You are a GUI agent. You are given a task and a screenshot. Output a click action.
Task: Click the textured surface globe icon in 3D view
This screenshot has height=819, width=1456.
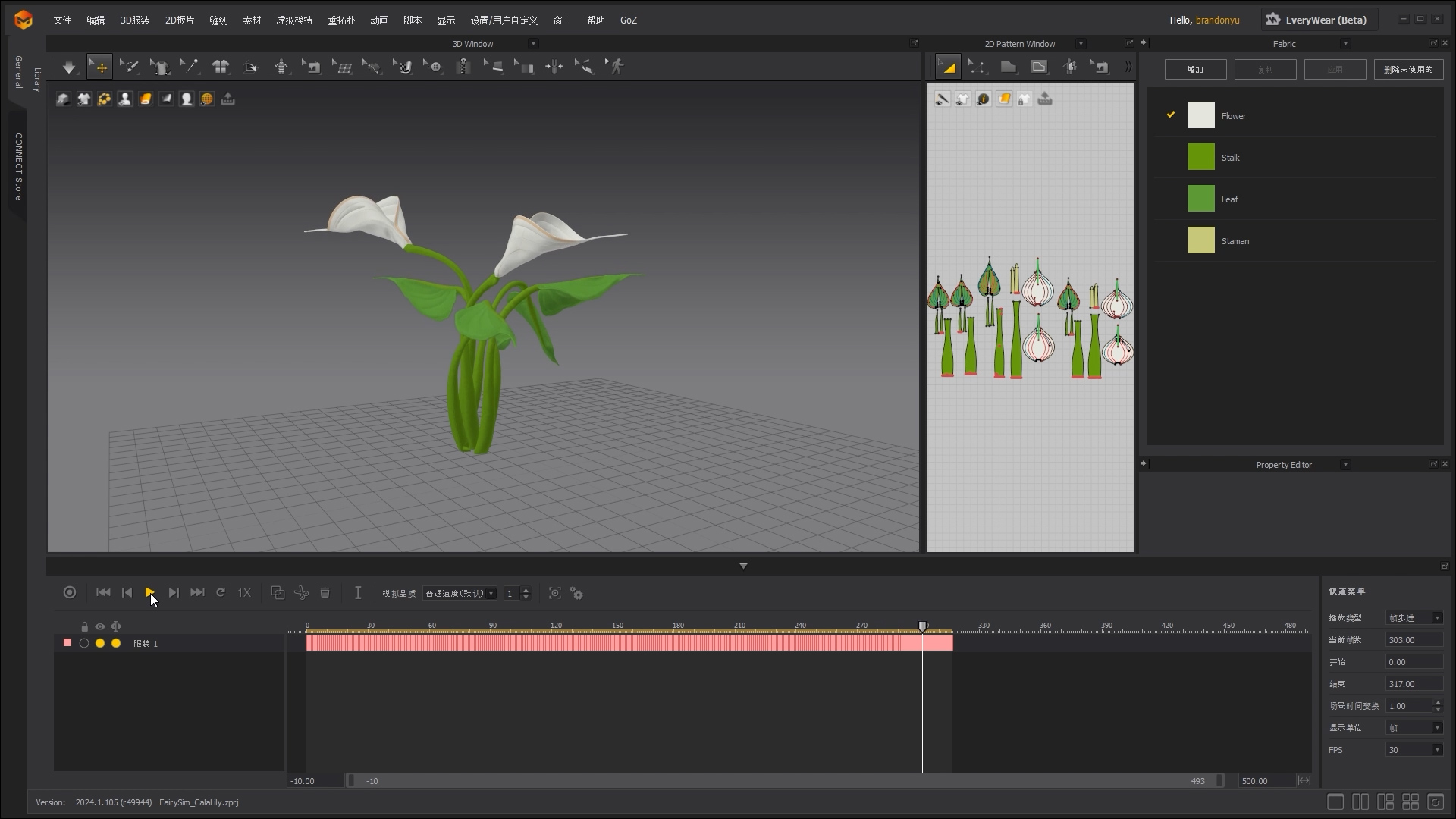coord(206,99)
